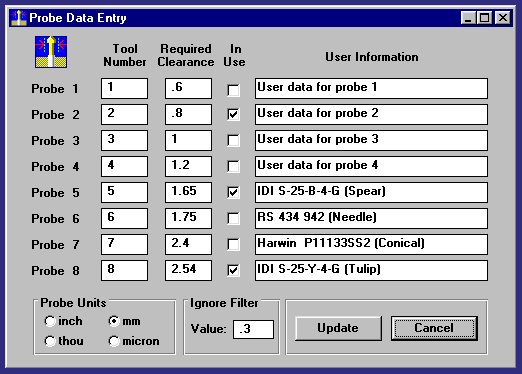Close the Probe Data Entry dialog
The width and height of the screenshot is (522, 374).
503,18
